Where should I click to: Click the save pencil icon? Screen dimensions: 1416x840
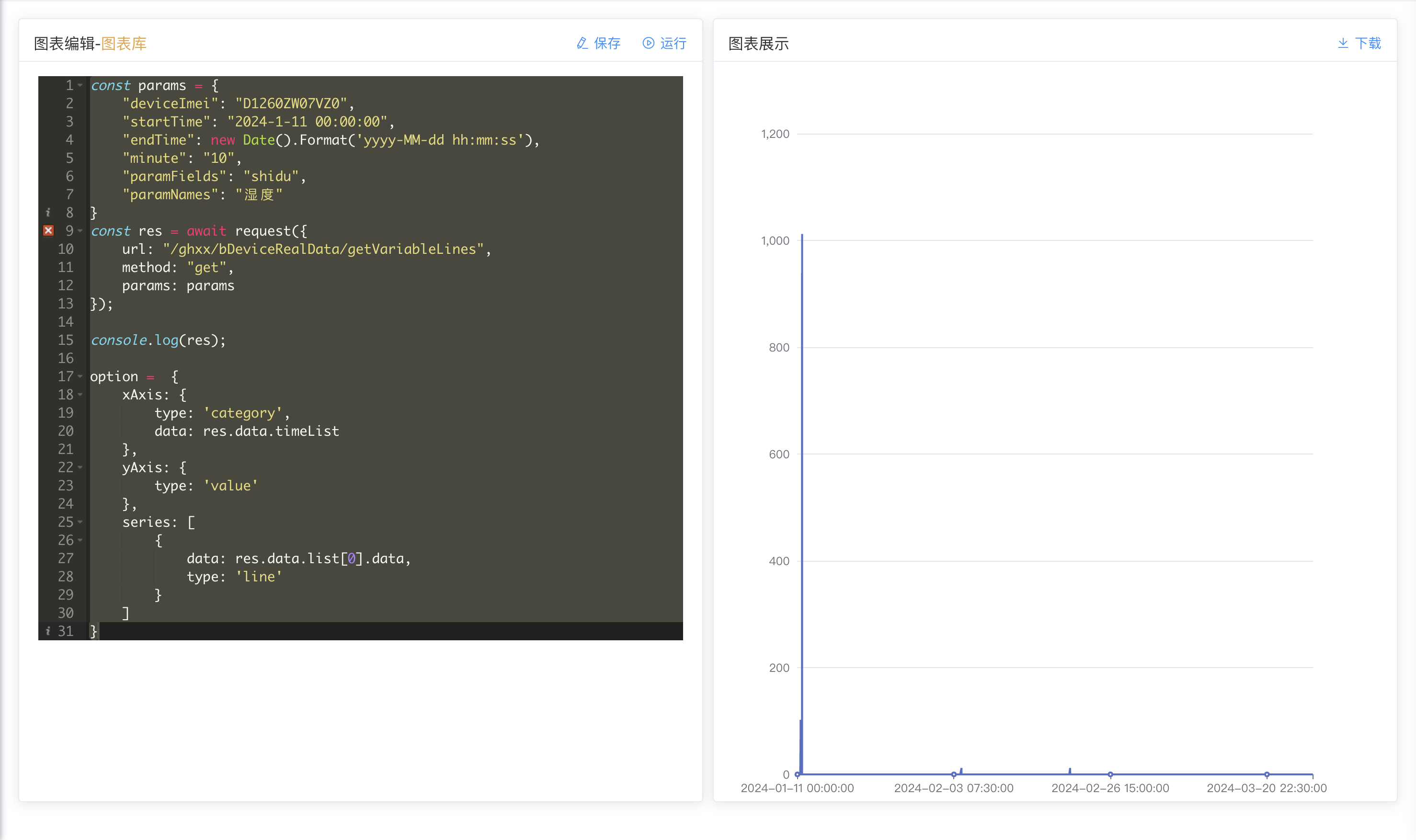point(582,43)
